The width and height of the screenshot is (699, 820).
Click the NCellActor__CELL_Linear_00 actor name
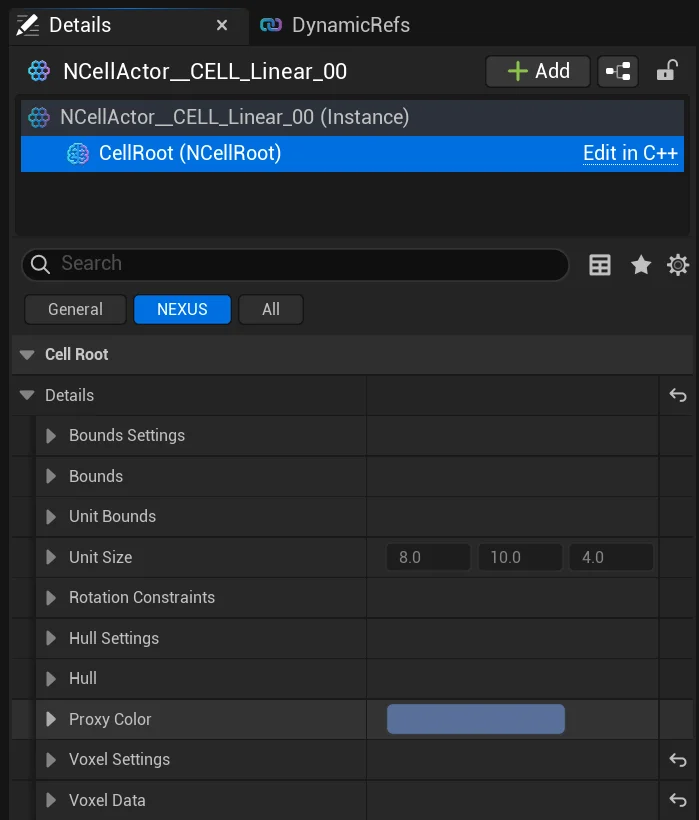click(205, 72)
